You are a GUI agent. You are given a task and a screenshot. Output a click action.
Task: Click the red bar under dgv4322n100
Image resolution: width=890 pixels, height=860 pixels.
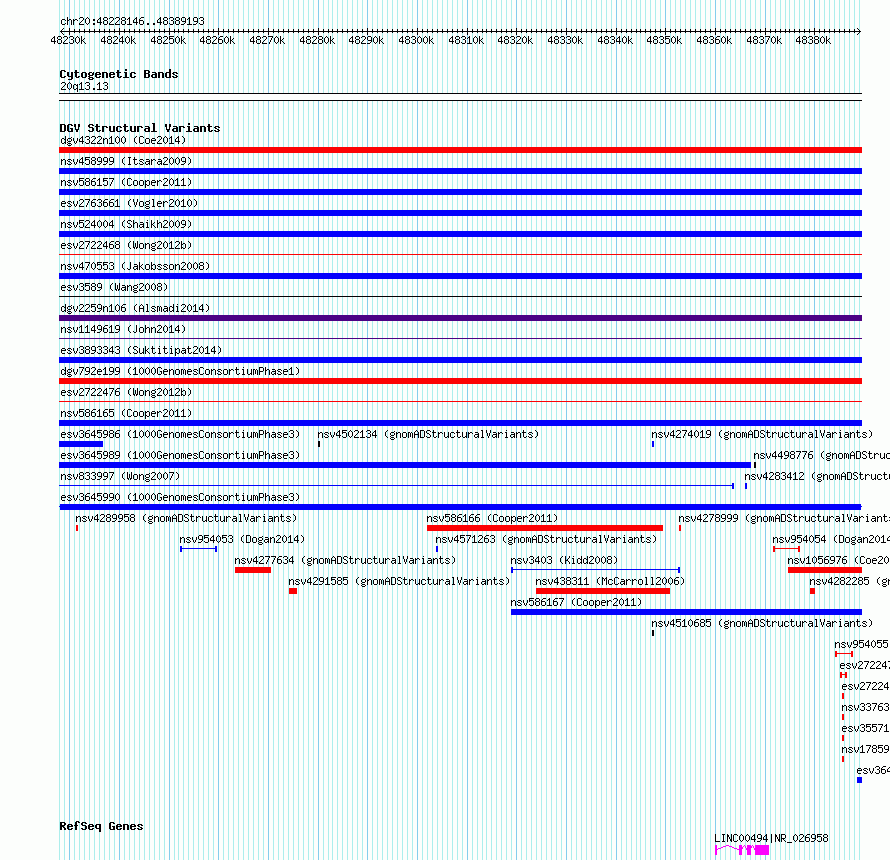tap(460, 150)
